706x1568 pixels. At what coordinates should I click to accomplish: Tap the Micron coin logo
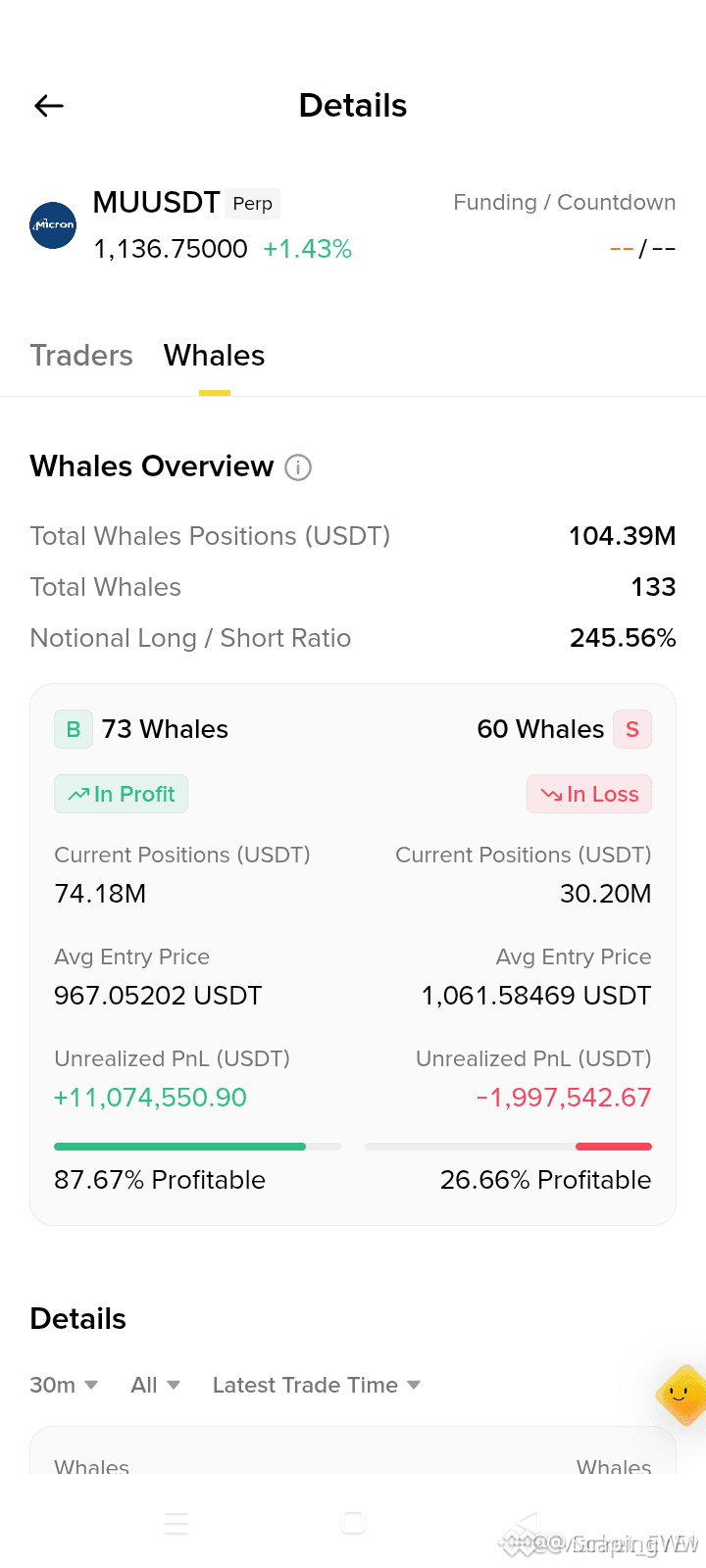53,225
